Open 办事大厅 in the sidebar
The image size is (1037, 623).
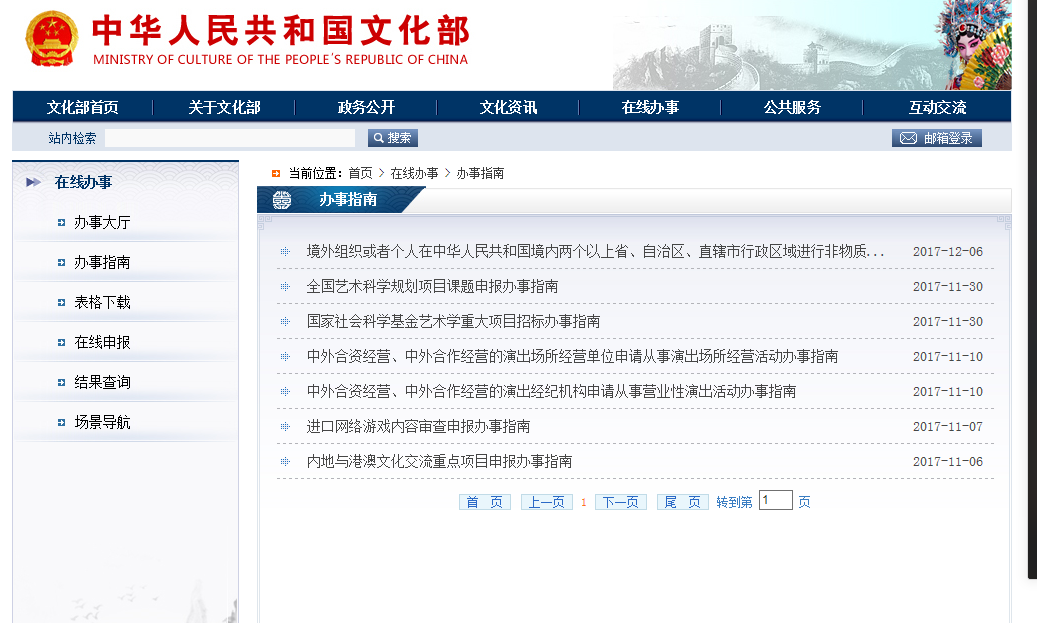pos(103,223)
